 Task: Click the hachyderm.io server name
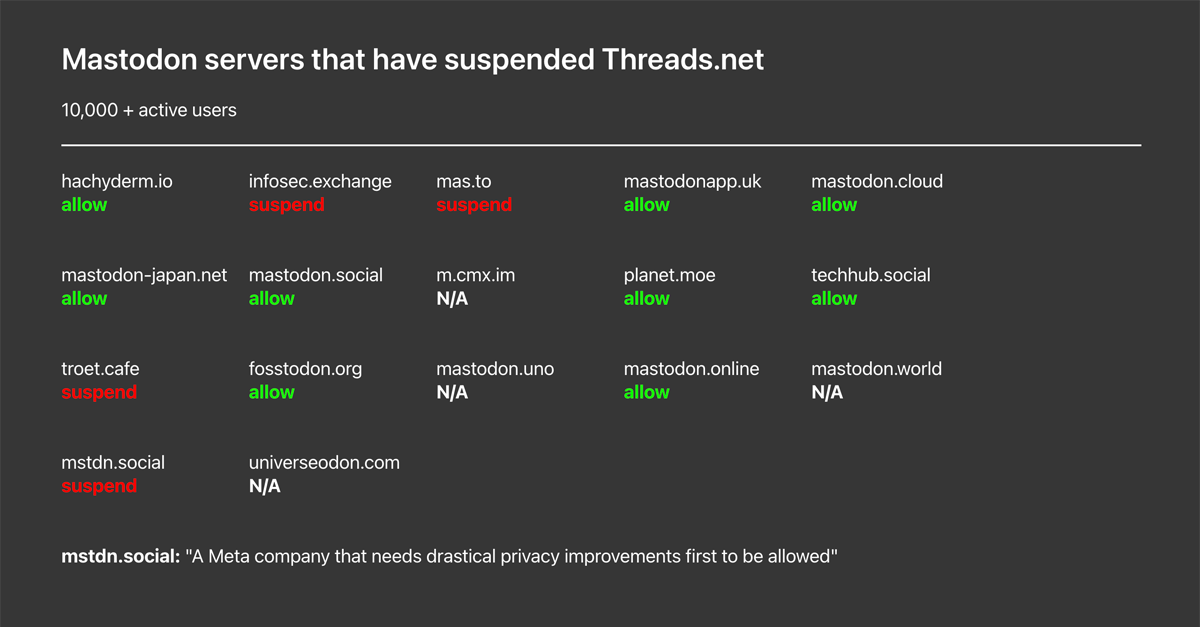point(117,181)
